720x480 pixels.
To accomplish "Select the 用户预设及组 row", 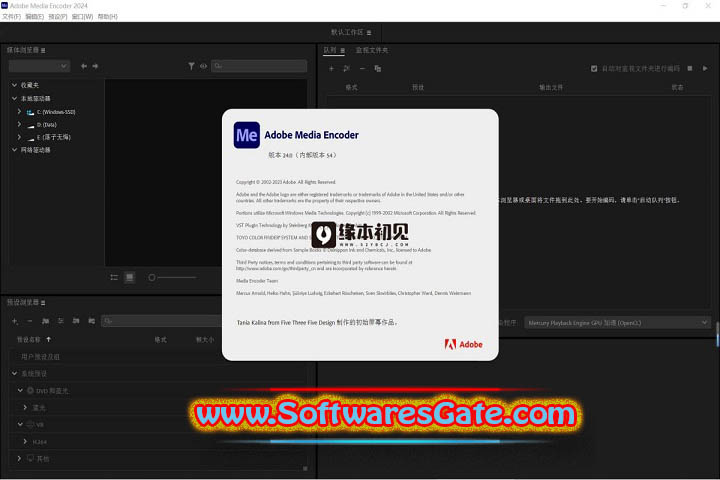I will (x=158, y=357).
